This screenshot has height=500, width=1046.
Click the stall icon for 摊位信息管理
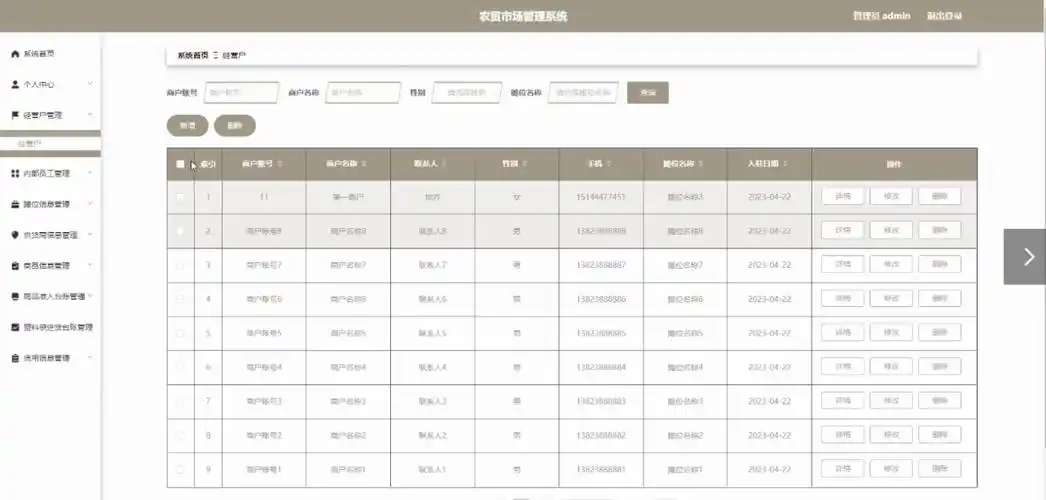coord(15,204)
